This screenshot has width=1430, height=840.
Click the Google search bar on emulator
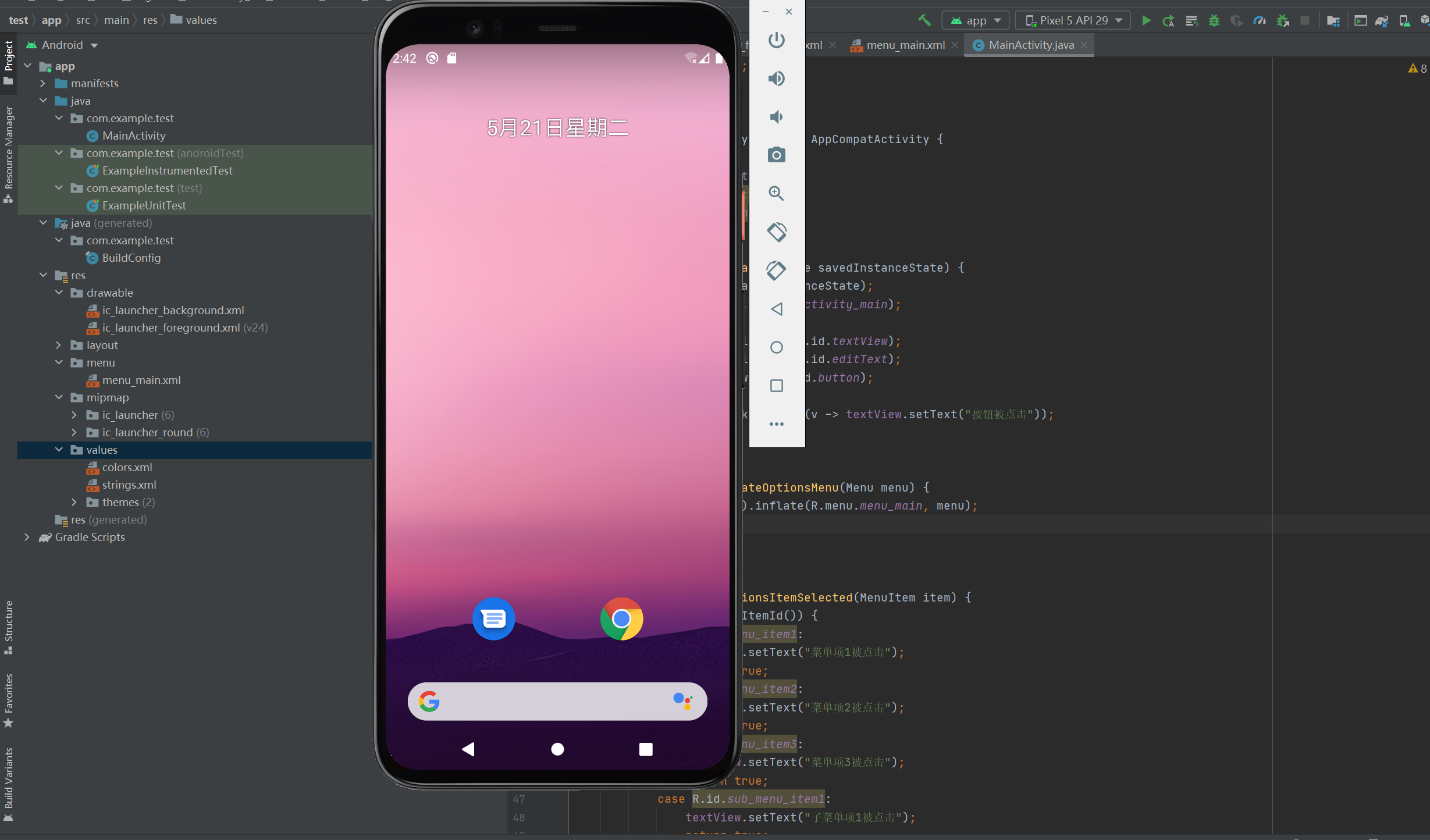(x=557, y=702)
